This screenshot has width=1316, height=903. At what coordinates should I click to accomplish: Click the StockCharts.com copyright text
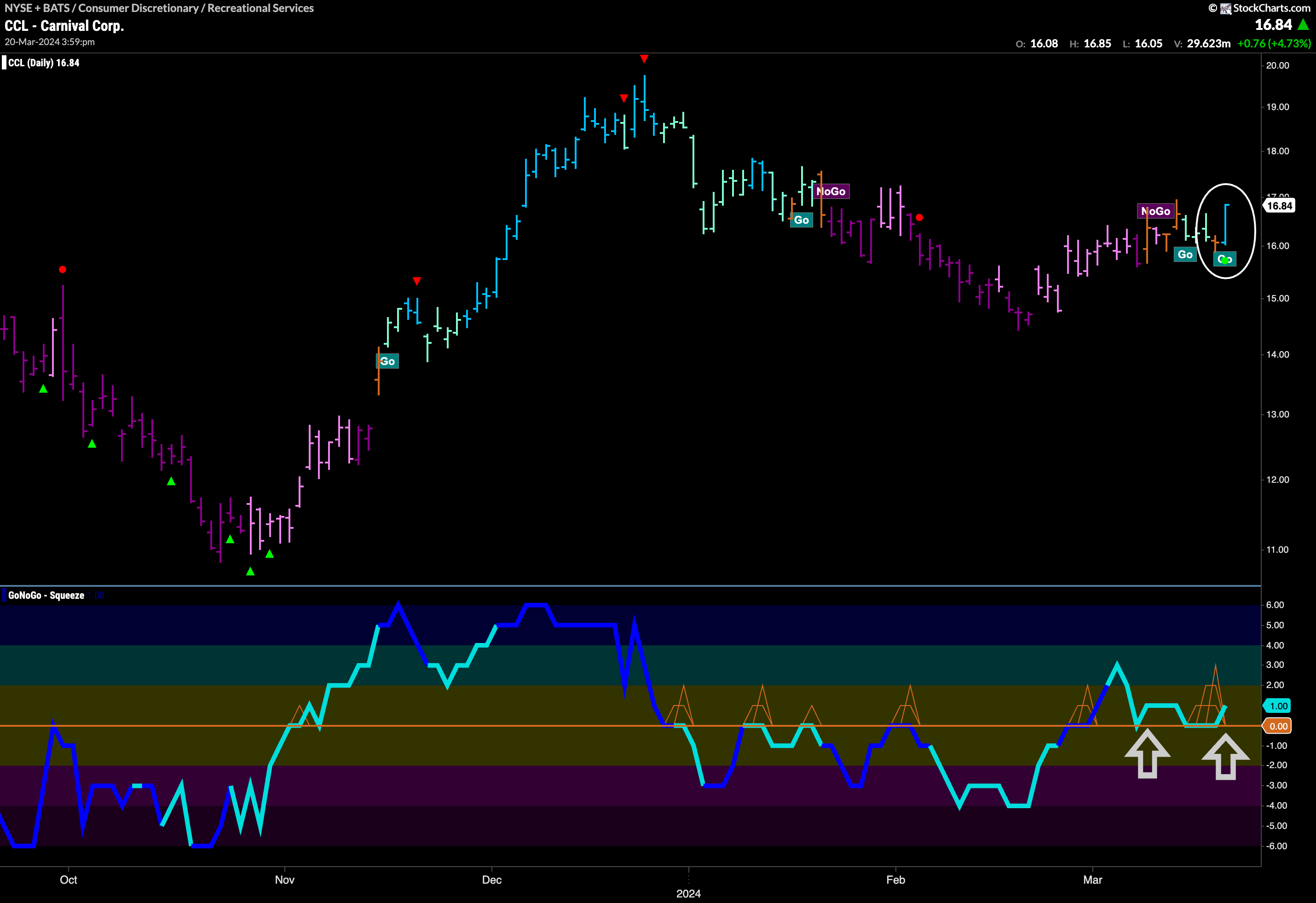coord(1271,8)
